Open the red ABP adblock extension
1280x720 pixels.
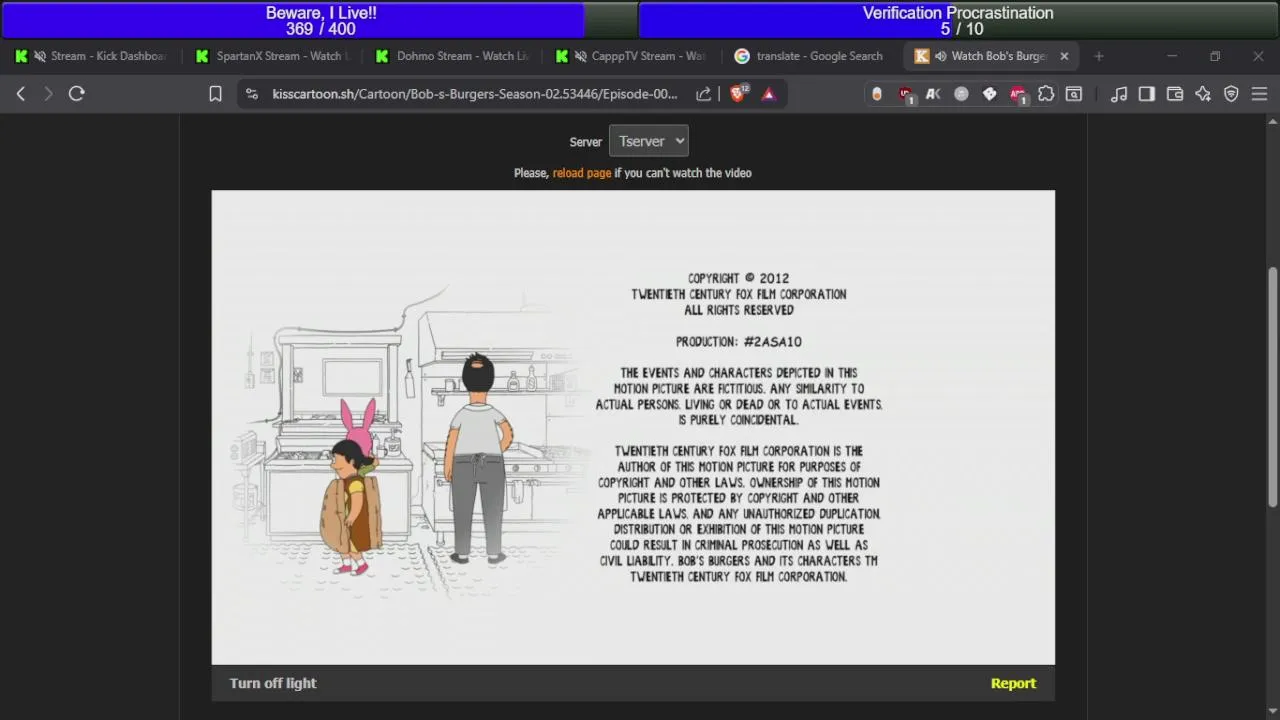coord(1018,94)
